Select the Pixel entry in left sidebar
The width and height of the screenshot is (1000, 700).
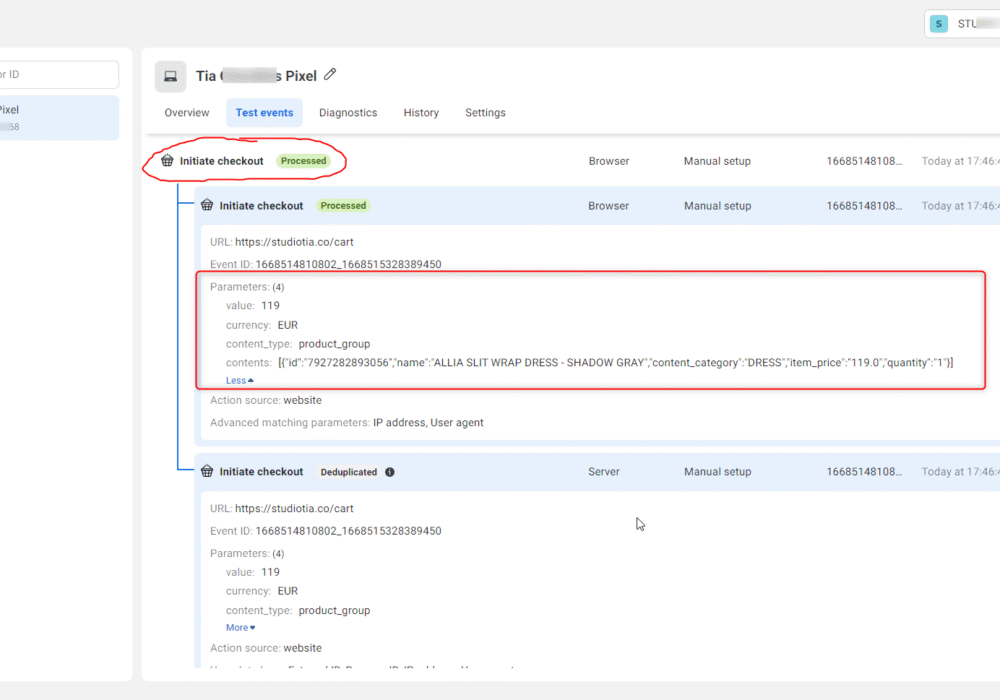pos(59,118)
